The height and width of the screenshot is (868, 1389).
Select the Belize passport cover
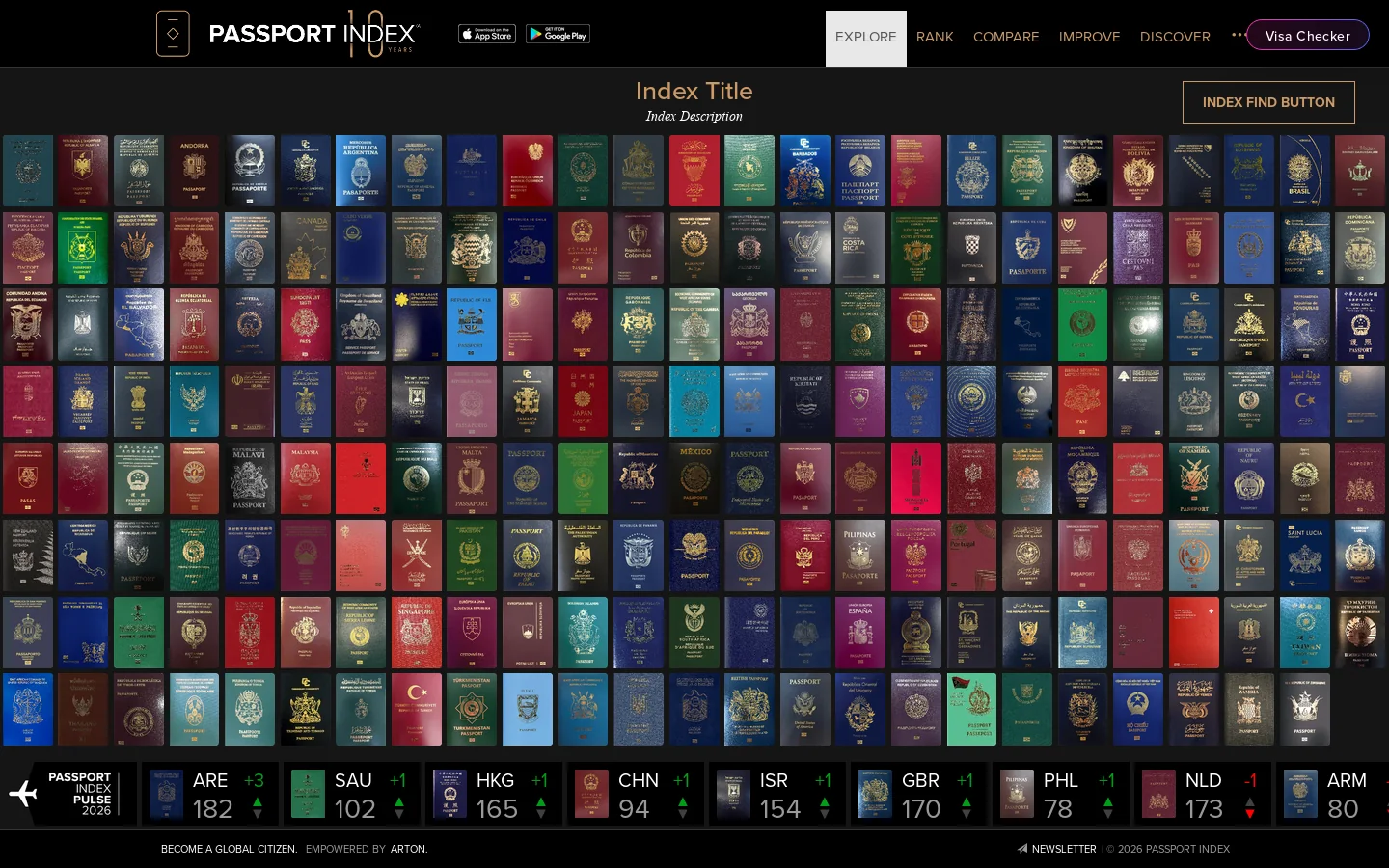click(972, 171)
